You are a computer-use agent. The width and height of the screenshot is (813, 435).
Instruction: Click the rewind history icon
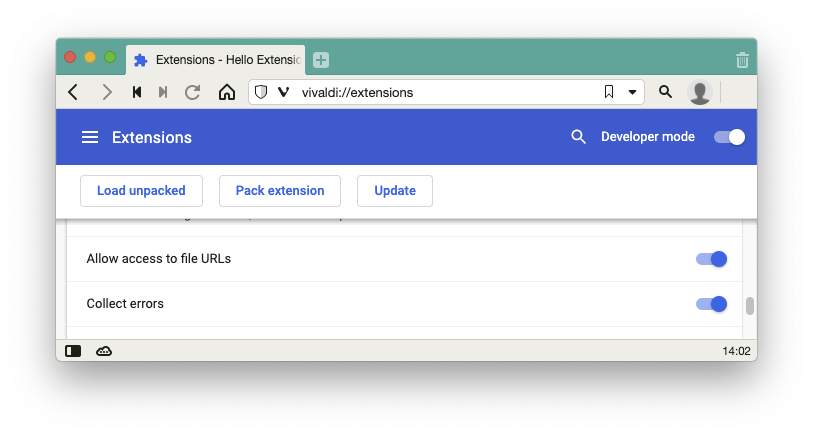click(136, 92)
